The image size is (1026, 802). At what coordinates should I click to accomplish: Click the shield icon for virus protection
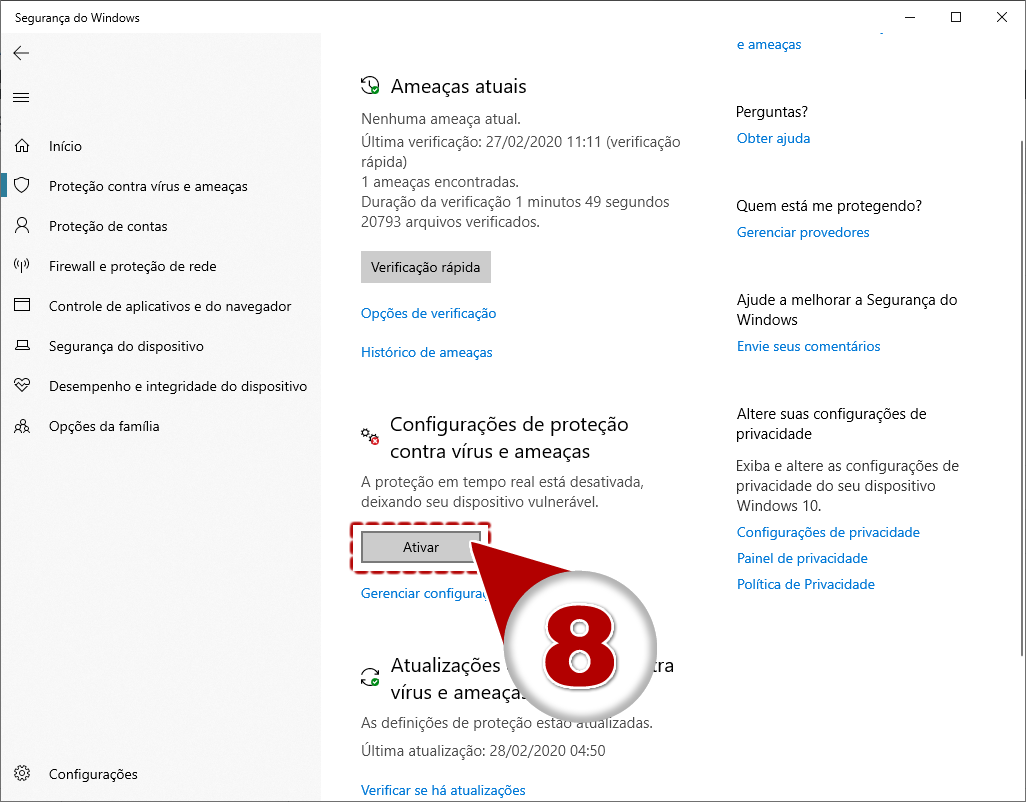click(x=22, y=185)
